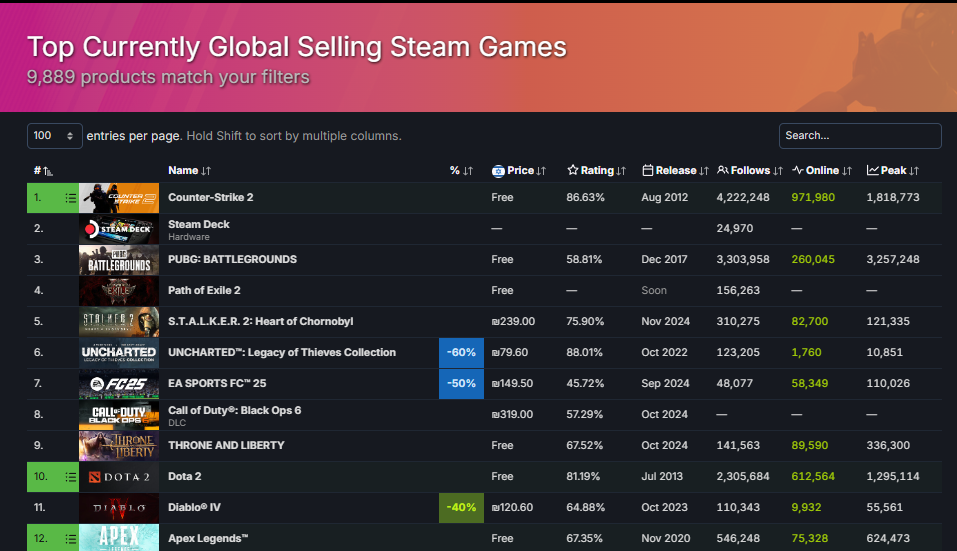The width and height of the screenshot is (957, 551).
Task: Open the Counter-Strike 2 game link
Action: tap(211, 198)
